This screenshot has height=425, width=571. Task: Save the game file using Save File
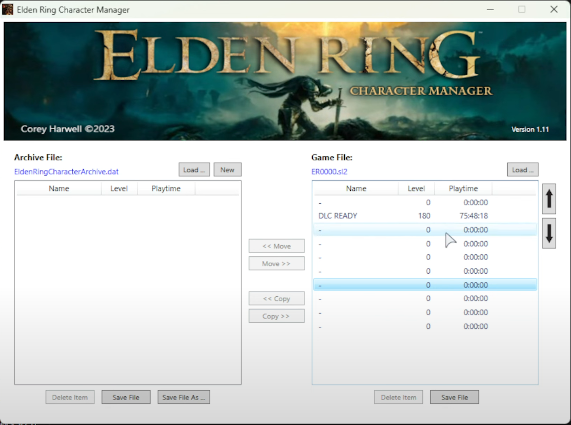[x=454, y=397]
